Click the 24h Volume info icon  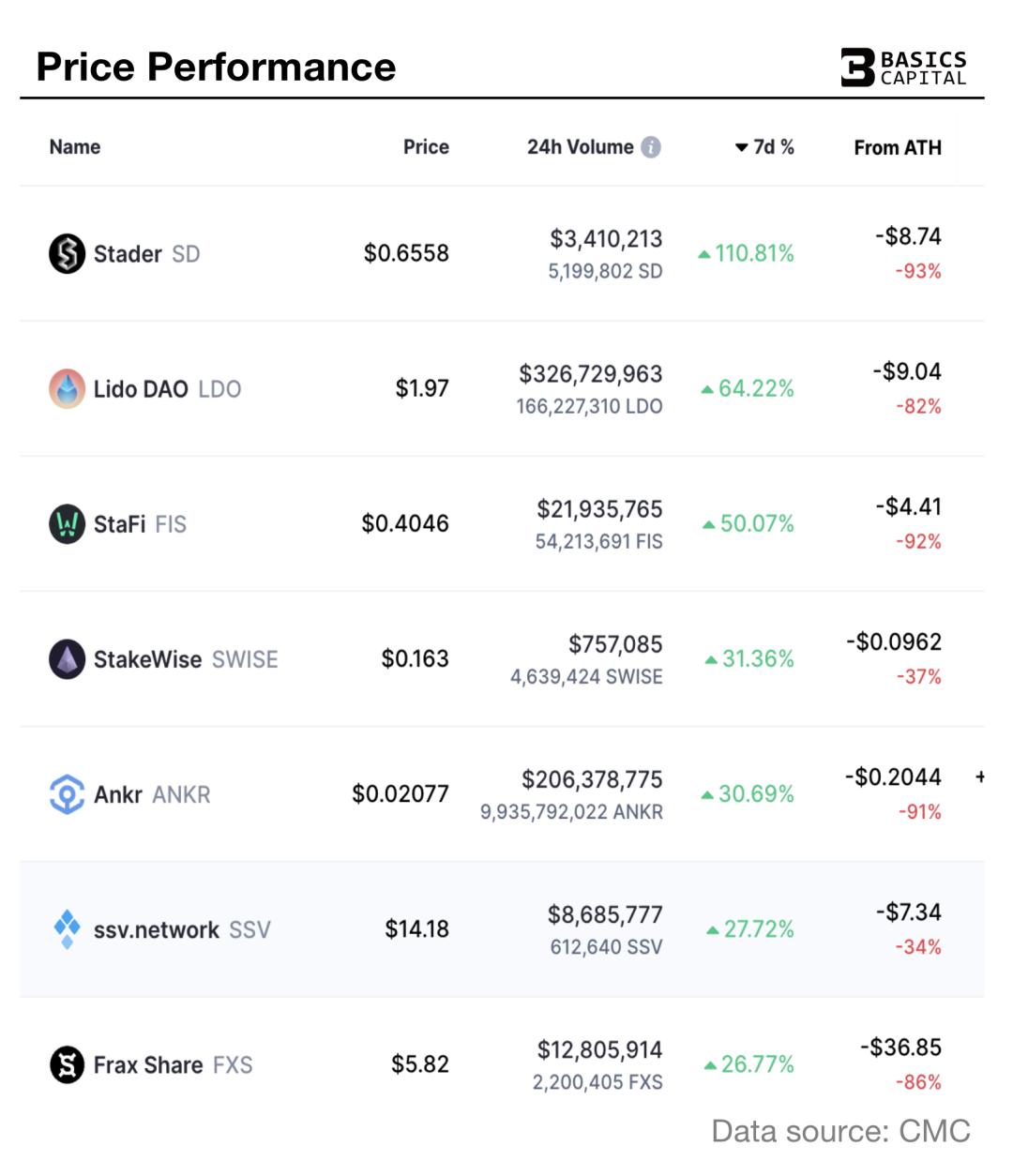[651, 147]
